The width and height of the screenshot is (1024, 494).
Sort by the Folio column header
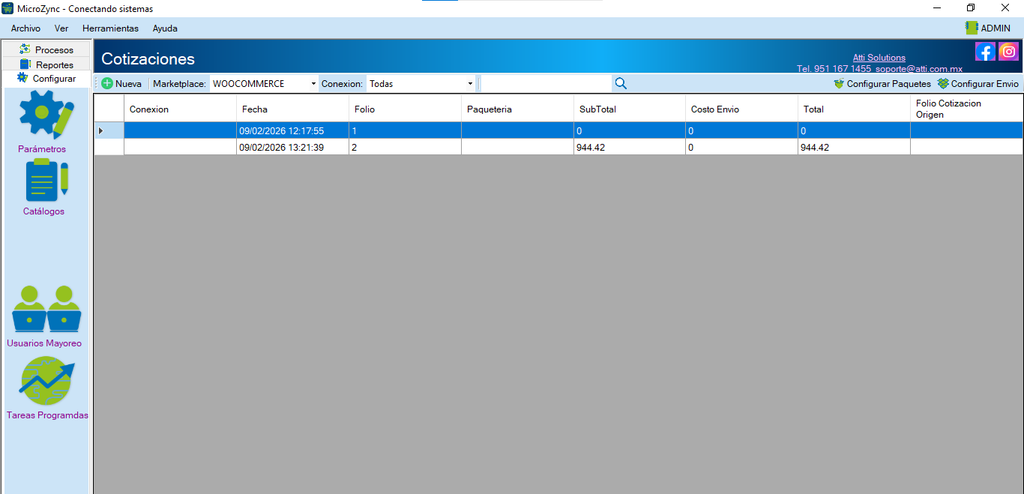(405, 109)
